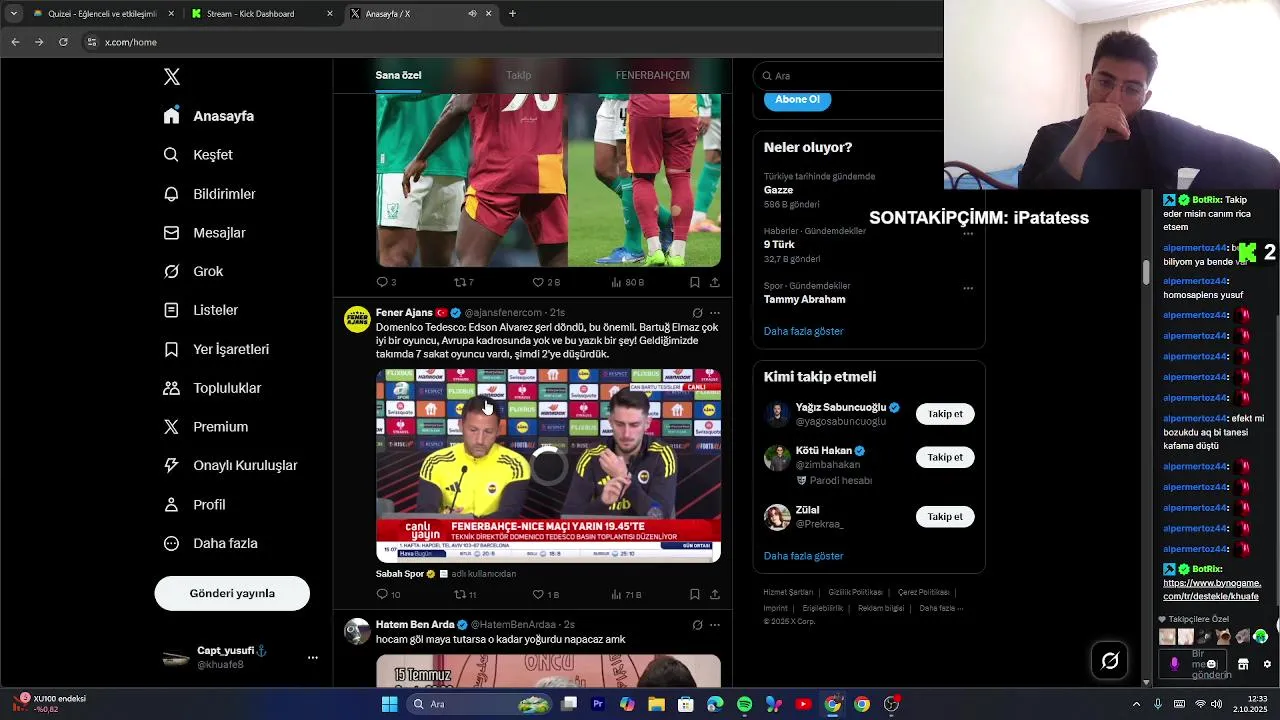1280x720 pixels.
Task: Open more options for 9 Türk trend
Action: click(968, 233)
